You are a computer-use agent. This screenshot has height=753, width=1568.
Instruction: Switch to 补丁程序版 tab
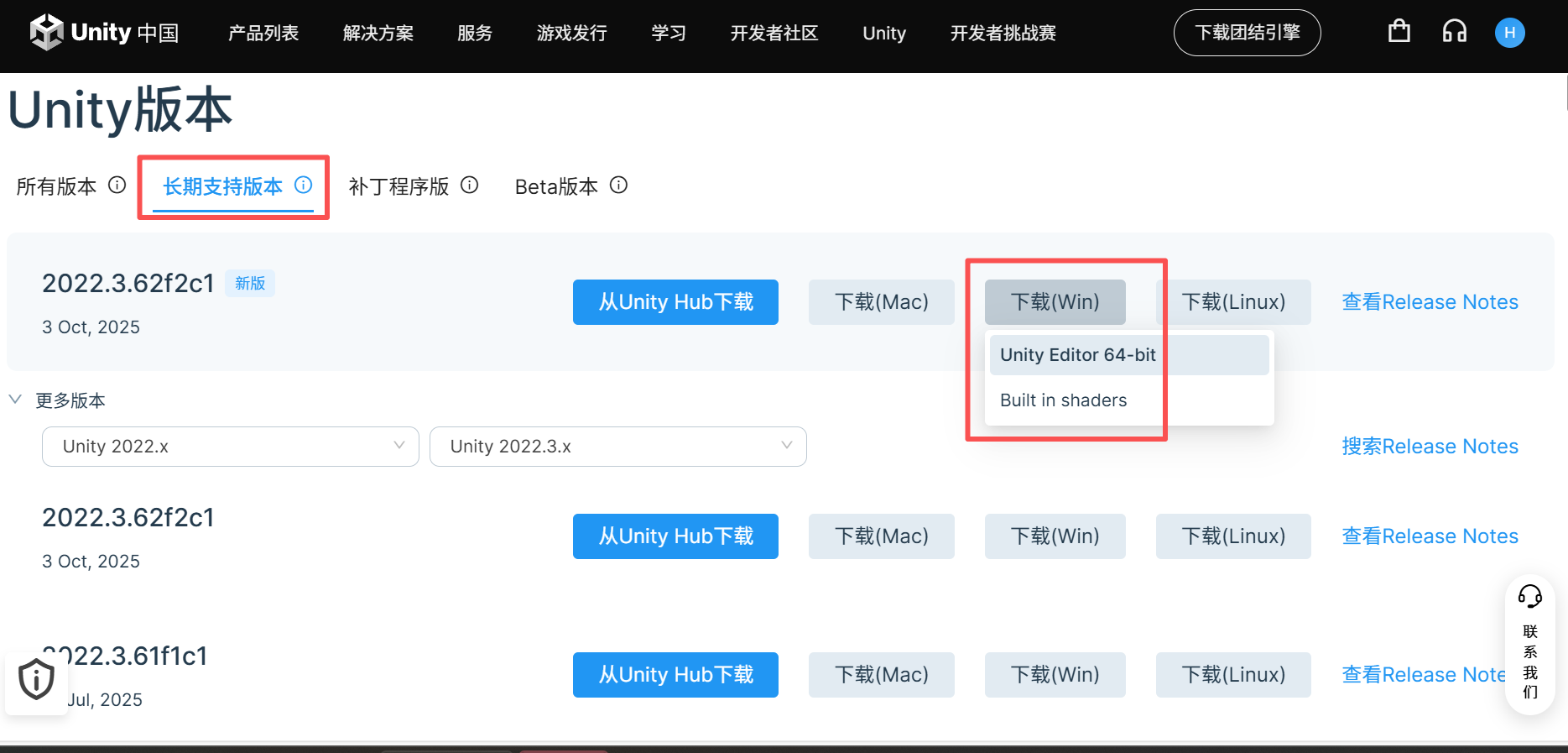pyautogui.click(x=399, y=186)
